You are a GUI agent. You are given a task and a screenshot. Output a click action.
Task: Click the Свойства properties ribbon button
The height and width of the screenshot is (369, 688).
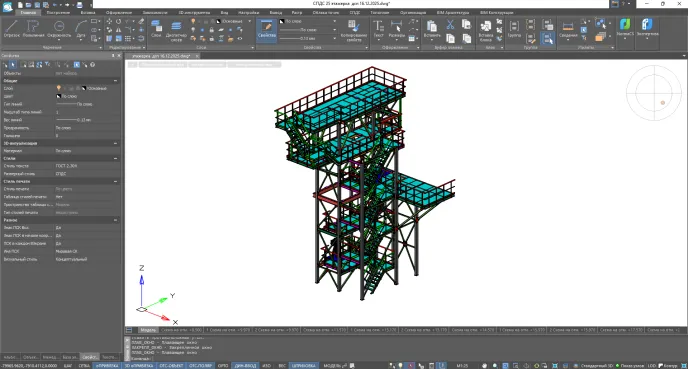pyautogui.click(x=266, y=30)
